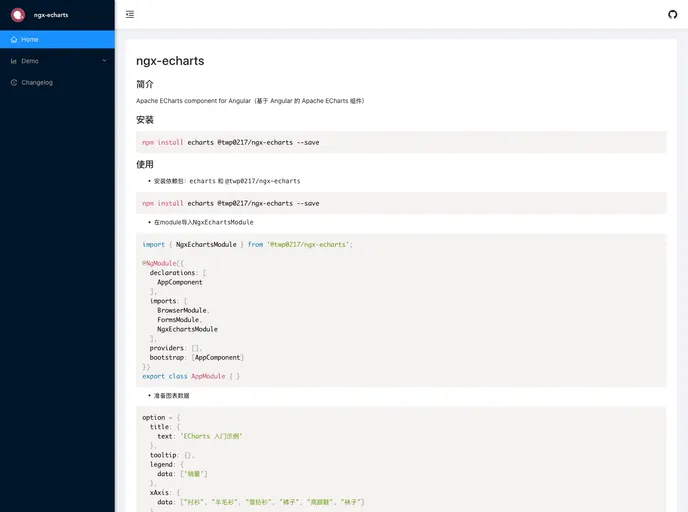The width and height of the screenshot is (688, 512).
Task: Click the Home house icon in sidebar
Action: pos(14,39)
